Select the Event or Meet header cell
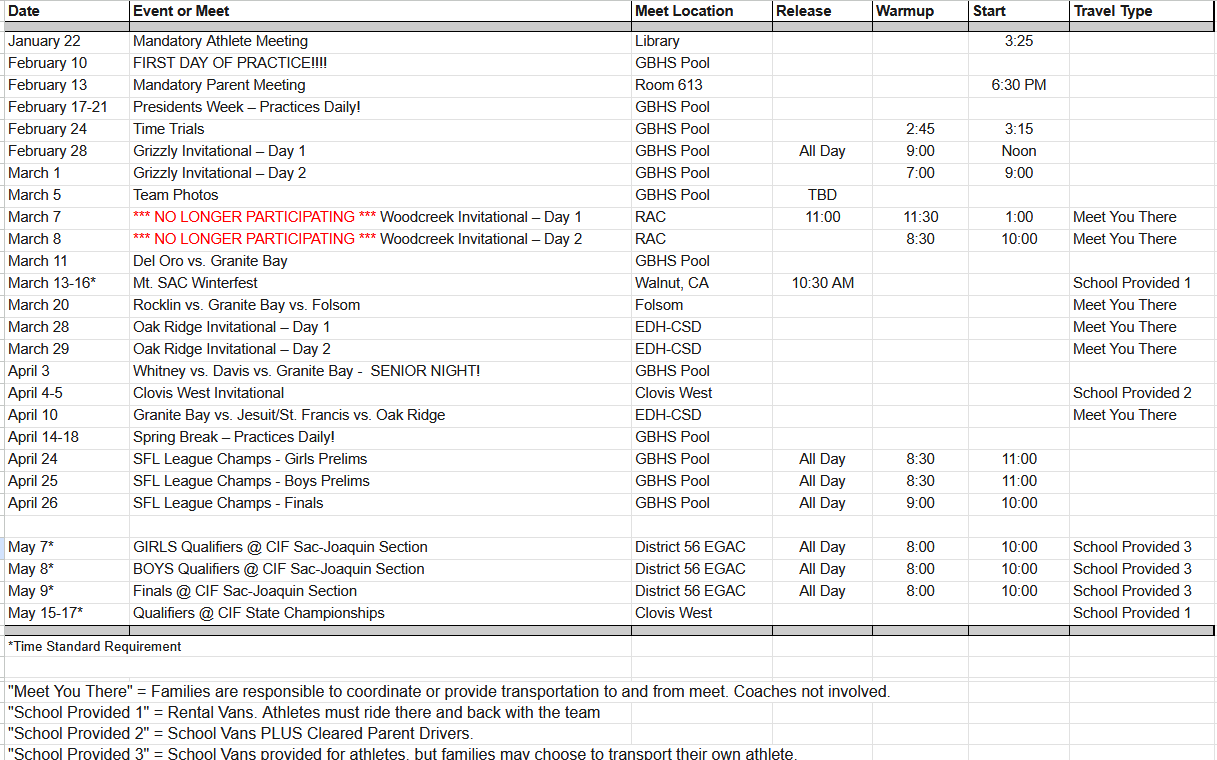Image resolution: width=1217 pixels, height=760 pixels. 181,11
